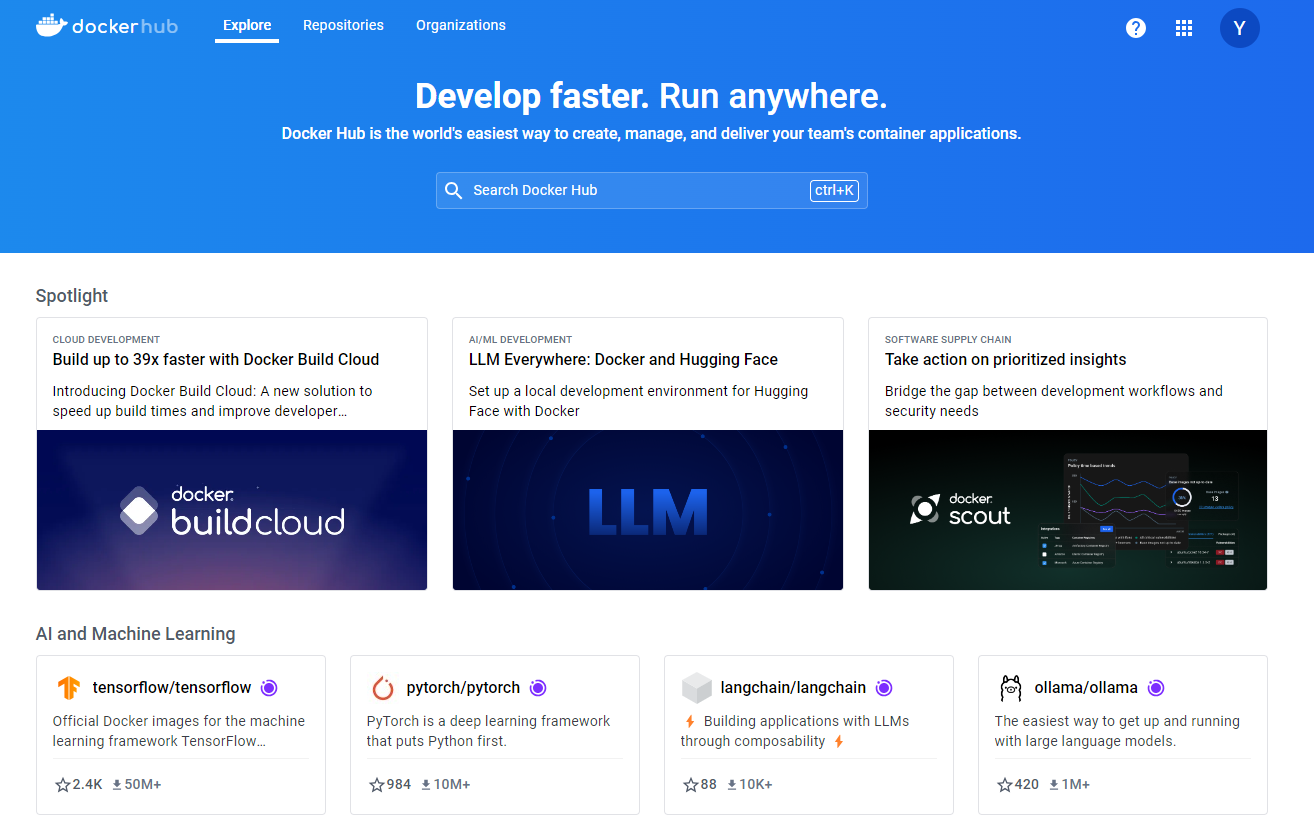This screenshot has width=1314, height=815.
Task: Open the Repositories tab
Action: [343, 25]
